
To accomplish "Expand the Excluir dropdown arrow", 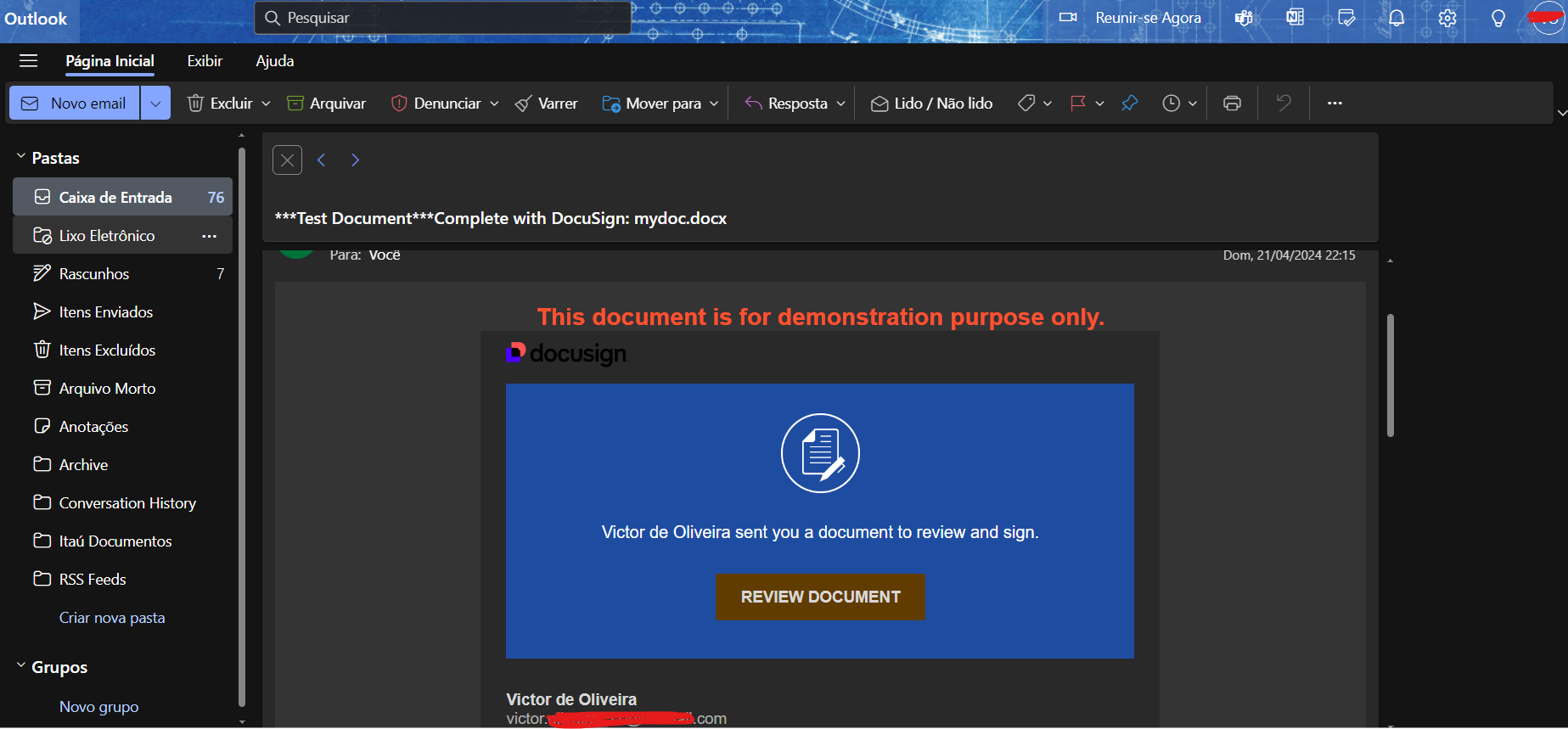I will tap(266, 104).
